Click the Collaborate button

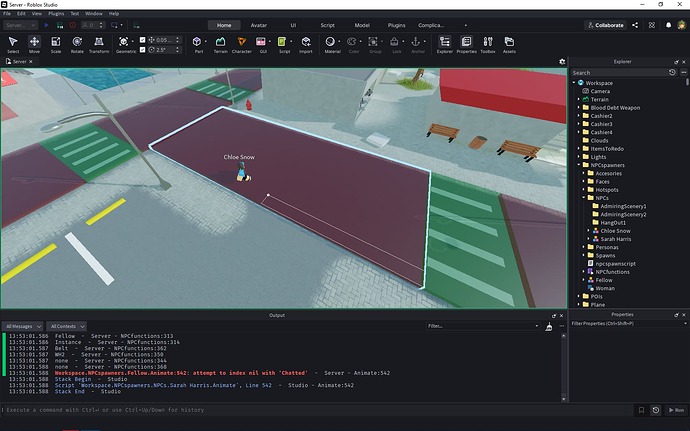[x=606, y=25]
